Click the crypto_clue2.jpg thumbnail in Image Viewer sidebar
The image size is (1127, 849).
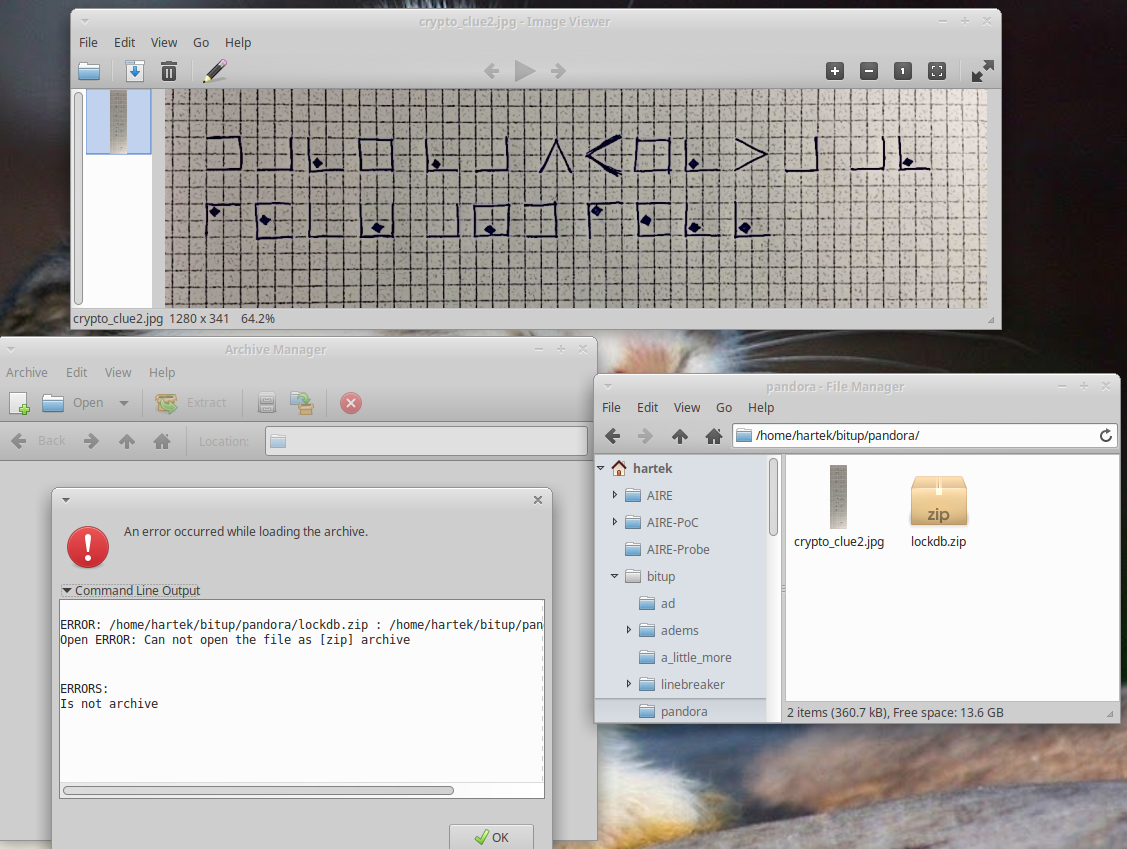coord(118,121)
